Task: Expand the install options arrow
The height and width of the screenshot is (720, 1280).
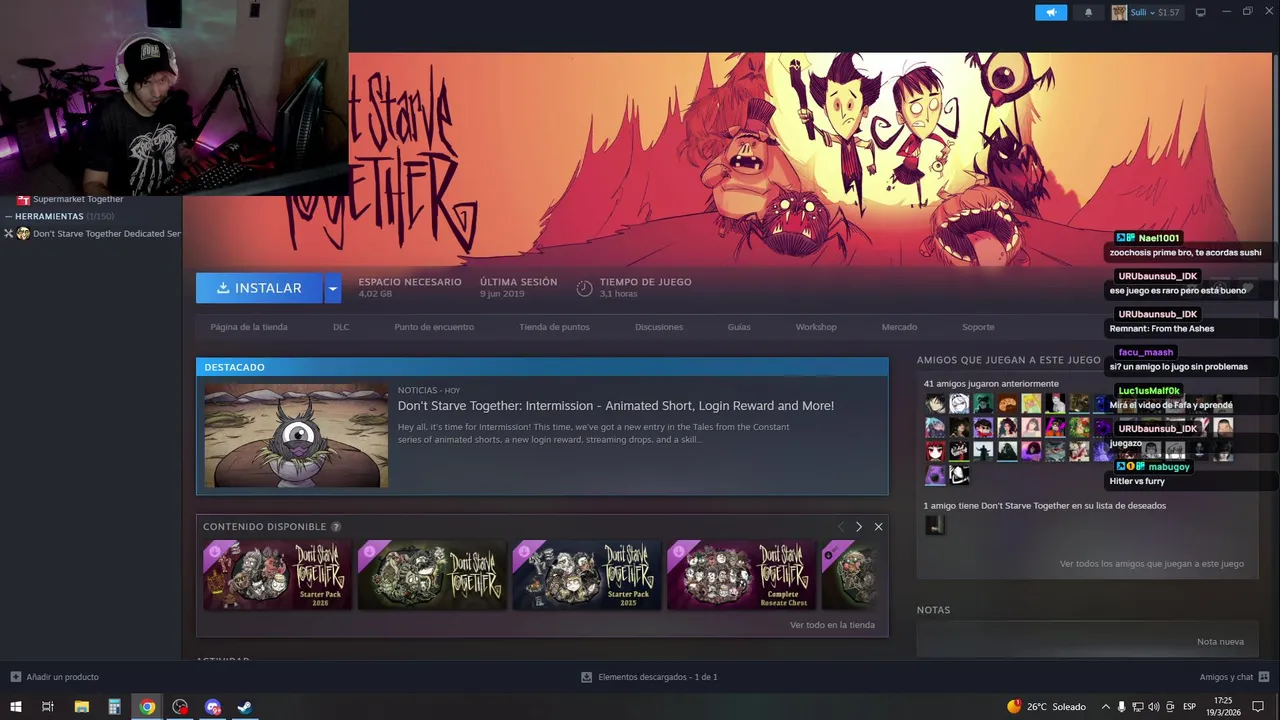Action: click(x=333, y=288)
